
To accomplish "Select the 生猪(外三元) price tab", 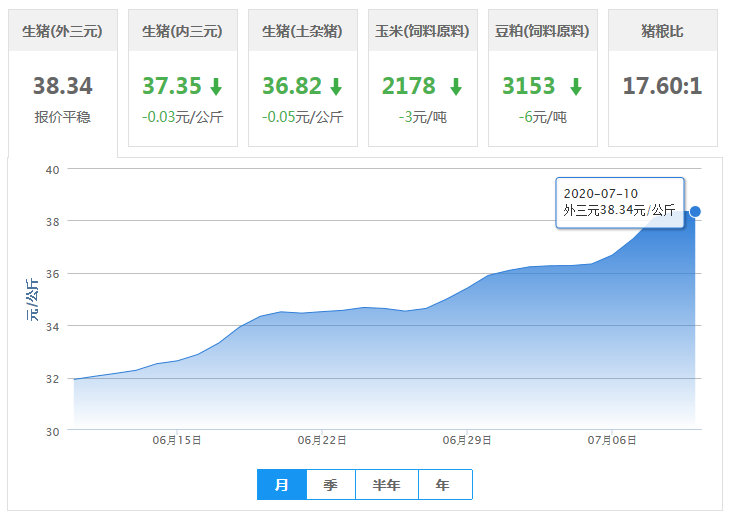I will click(62, 31).
